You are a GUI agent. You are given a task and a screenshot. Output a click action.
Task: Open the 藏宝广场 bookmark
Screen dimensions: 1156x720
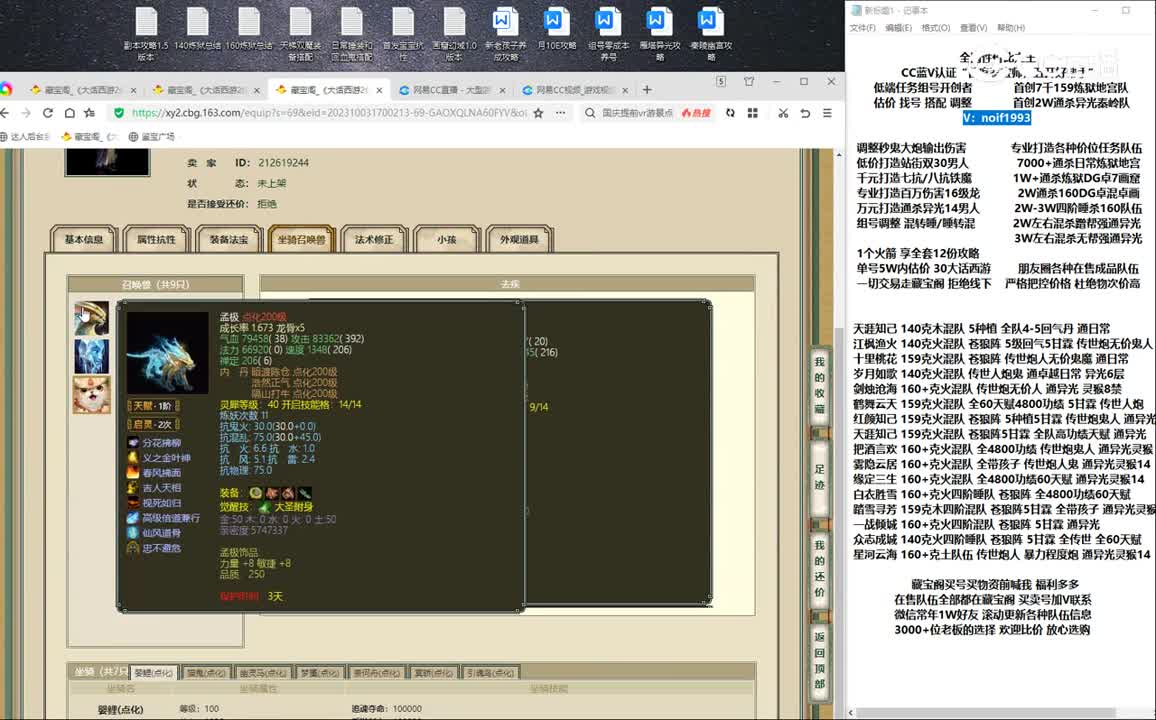click(x=152, y=136)
